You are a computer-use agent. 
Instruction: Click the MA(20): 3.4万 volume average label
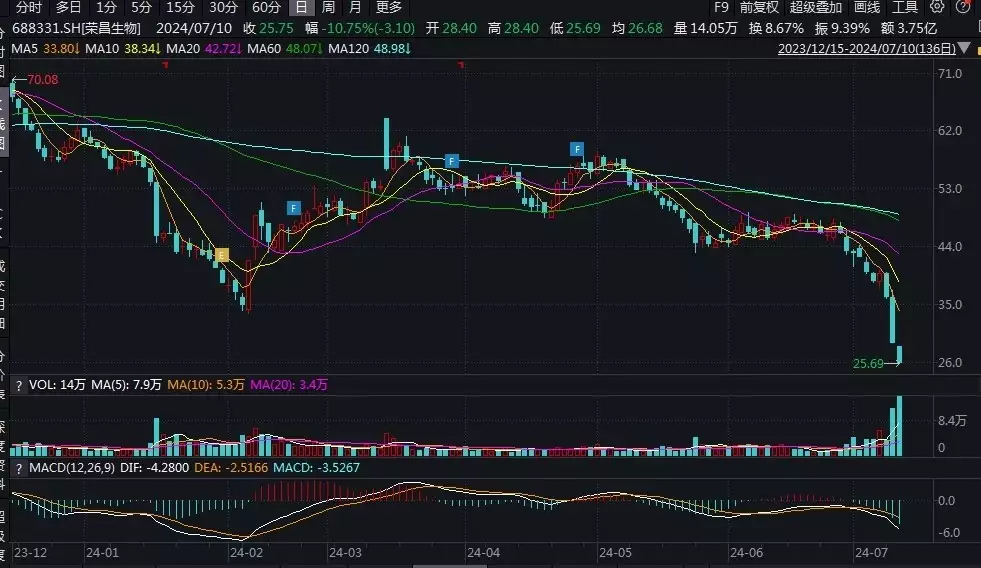pyautogui.click(x=288, y=385)
